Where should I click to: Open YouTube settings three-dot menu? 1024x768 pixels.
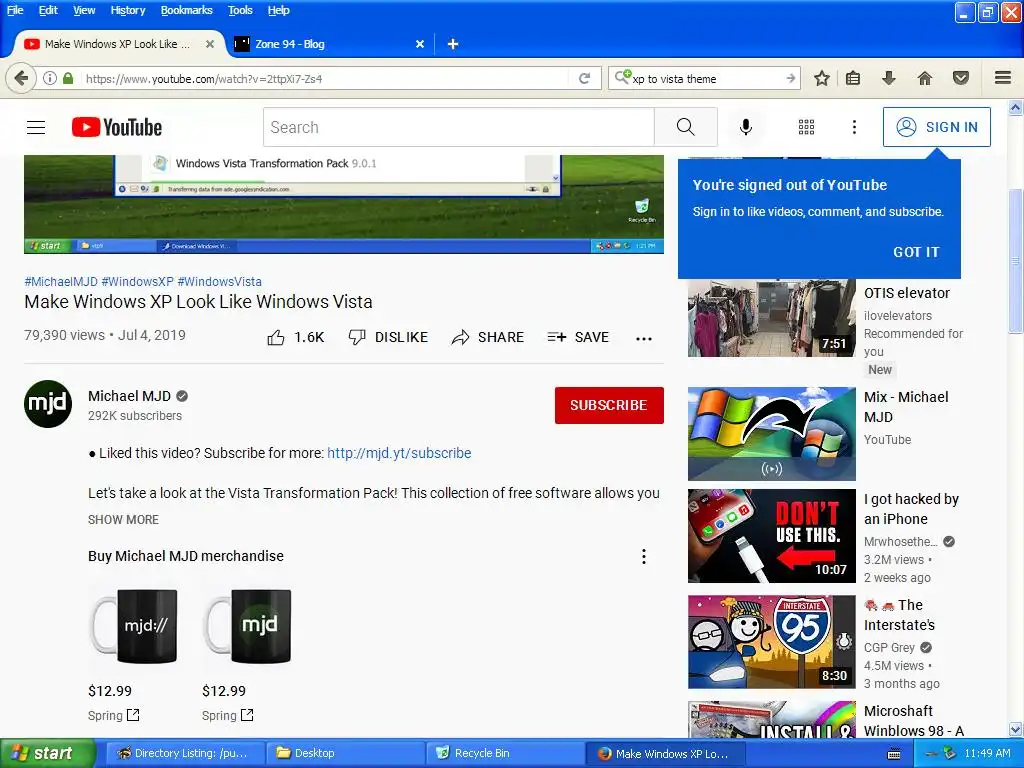coord(854,127)
